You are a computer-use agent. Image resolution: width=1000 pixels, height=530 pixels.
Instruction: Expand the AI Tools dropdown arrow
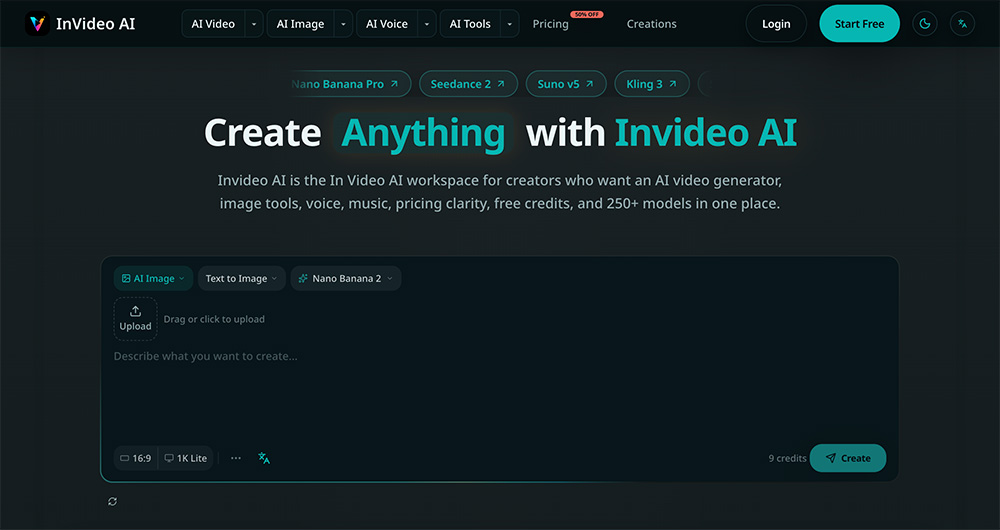pyautogui.click(x=510, y=24)
